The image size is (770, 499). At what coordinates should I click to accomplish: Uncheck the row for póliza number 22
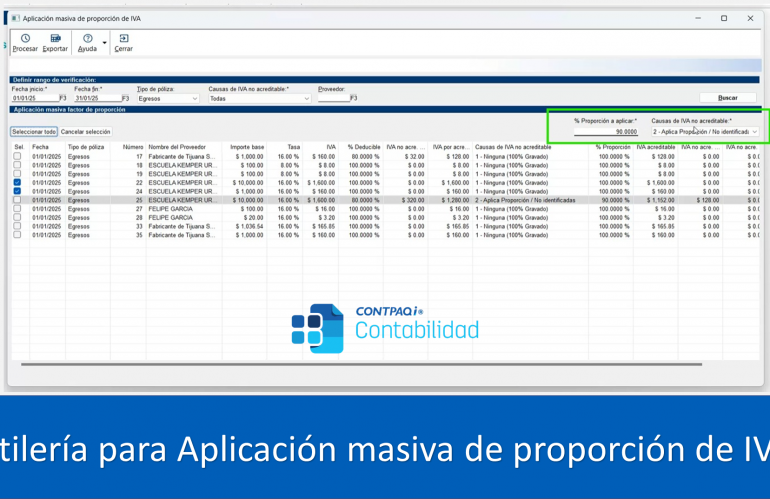click(x=17, y=183)
